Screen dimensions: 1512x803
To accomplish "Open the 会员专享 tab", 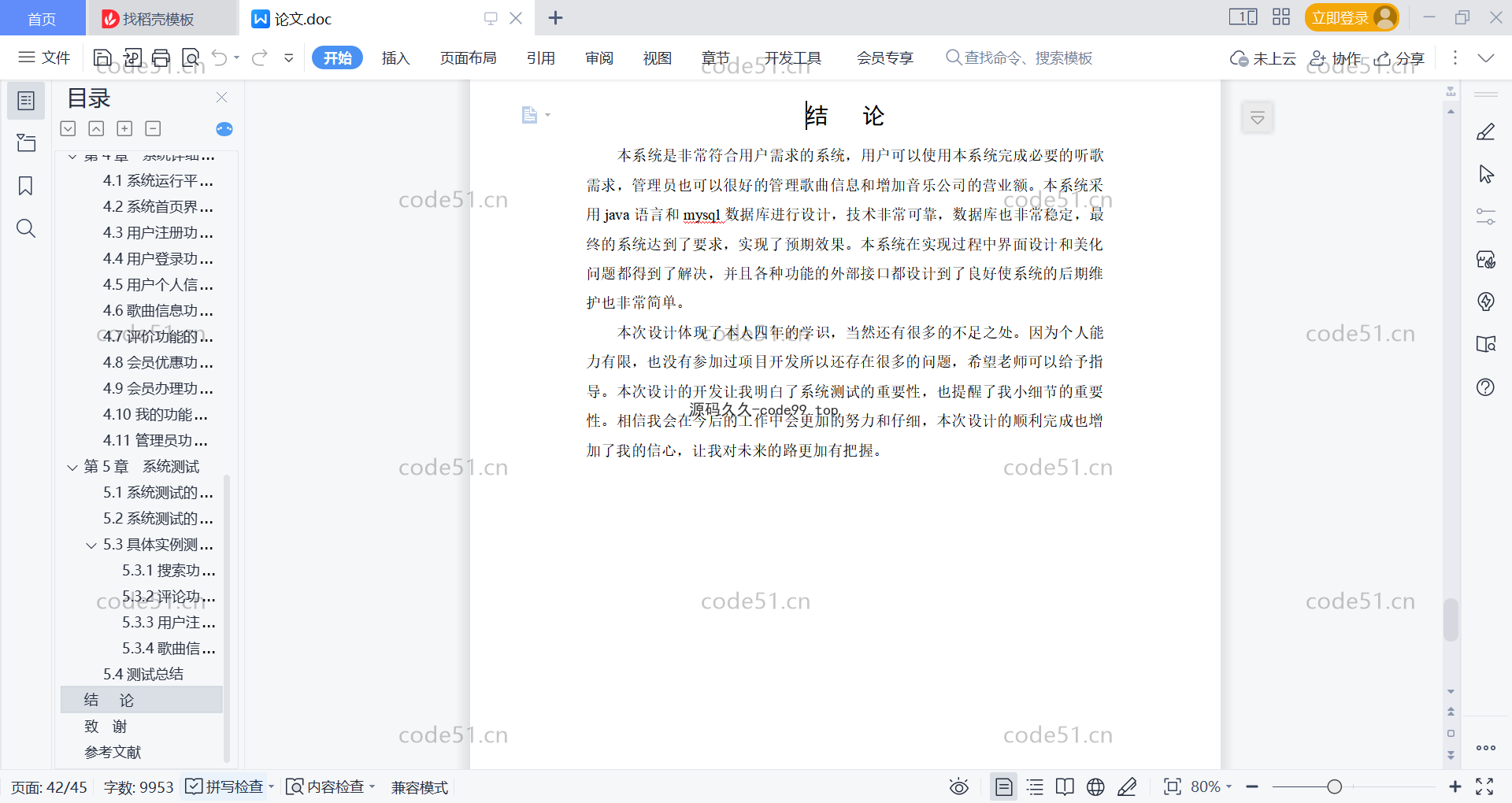I will (885, 57).
